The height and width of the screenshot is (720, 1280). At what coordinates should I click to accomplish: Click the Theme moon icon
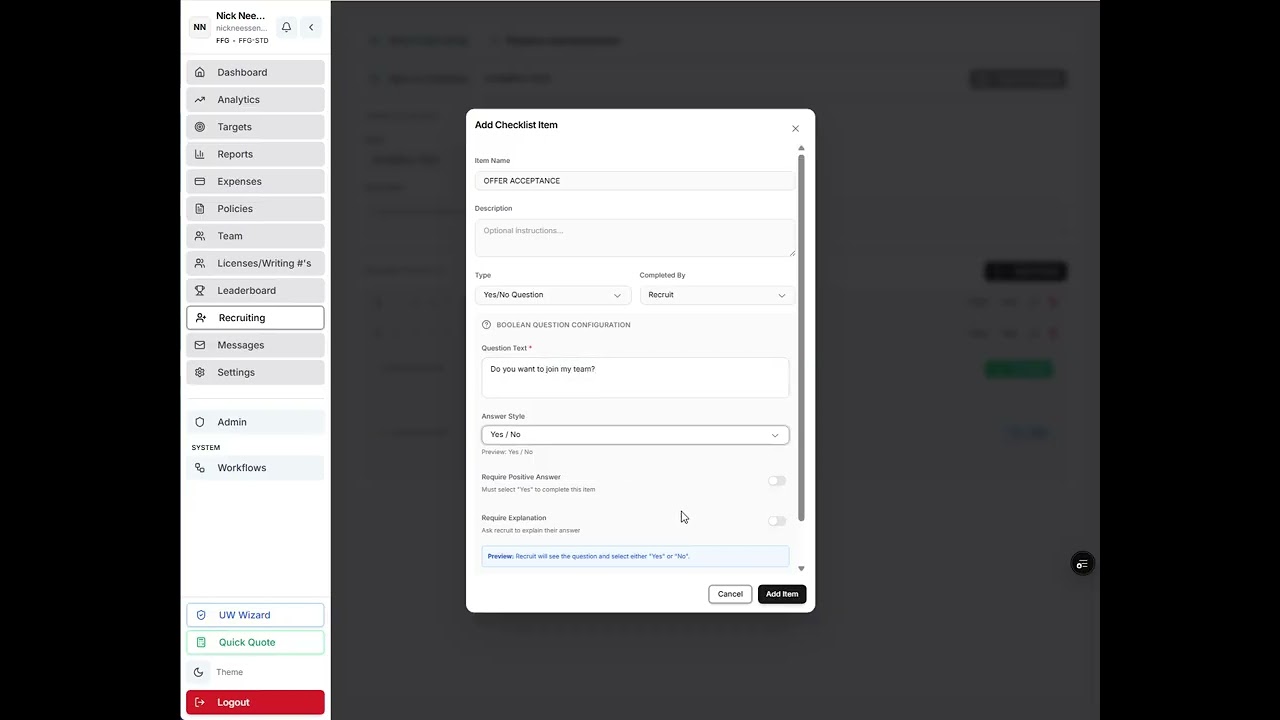coord(198,672)
